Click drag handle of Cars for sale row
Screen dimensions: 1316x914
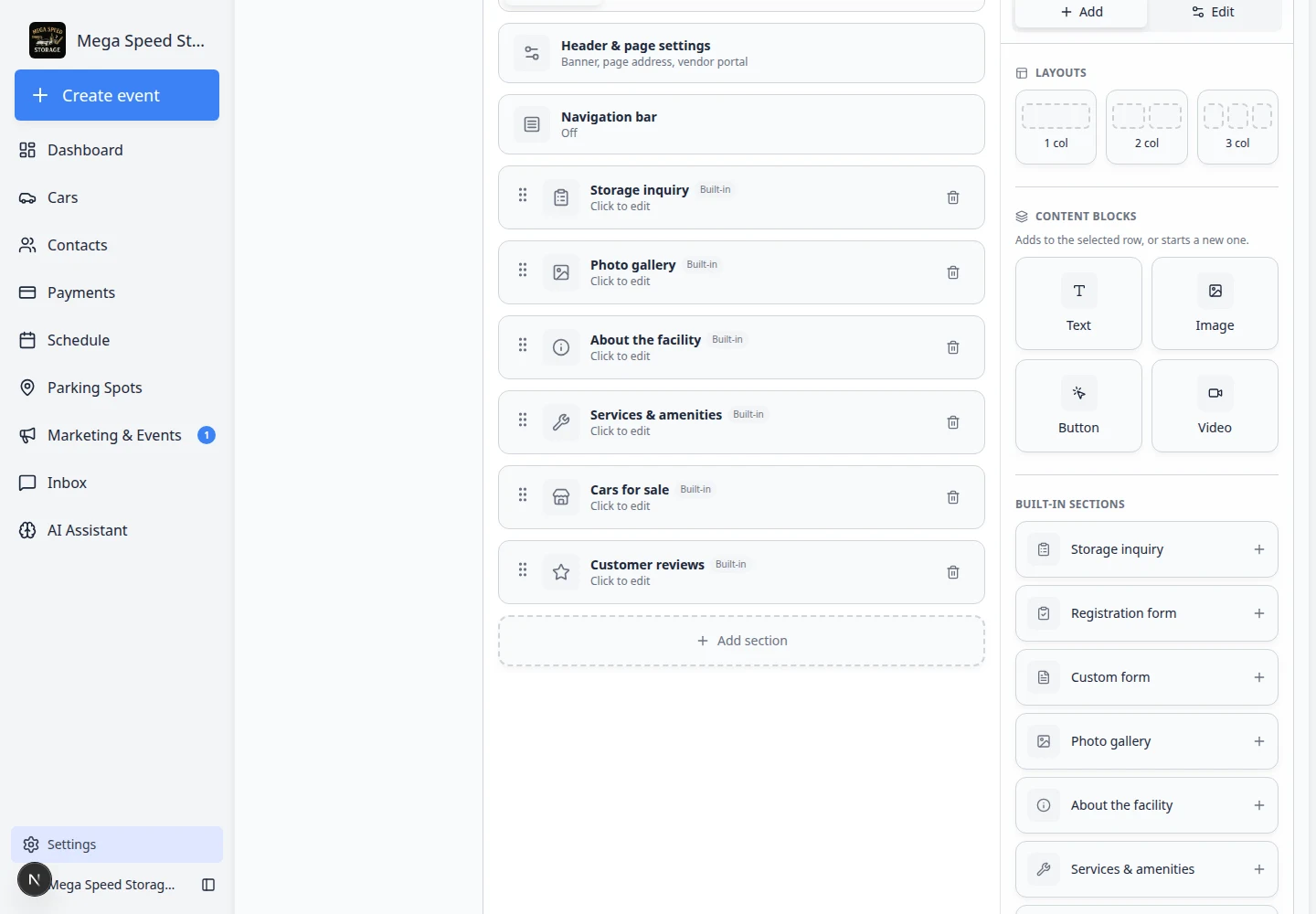pos(523,494)
